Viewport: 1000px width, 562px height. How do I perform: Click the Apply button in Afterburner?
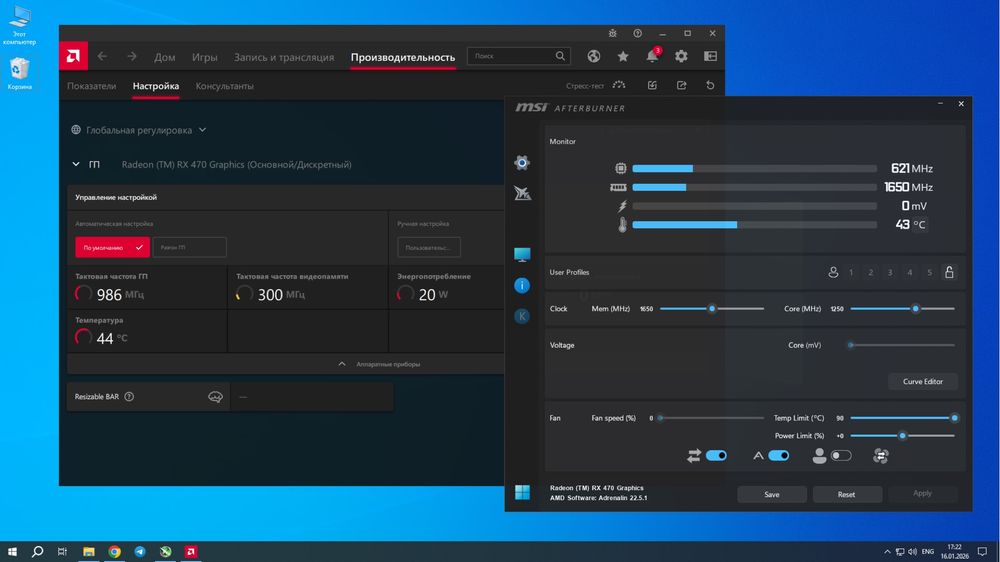click(x=922, y=494)
